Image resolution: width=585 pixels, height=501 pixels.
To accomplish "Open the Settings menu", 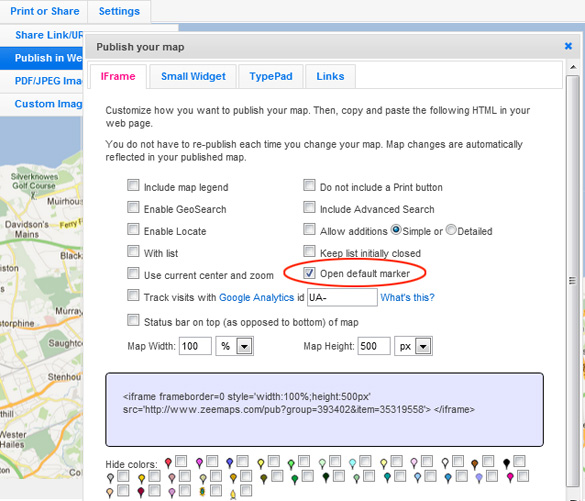I will tap(119, 11).
